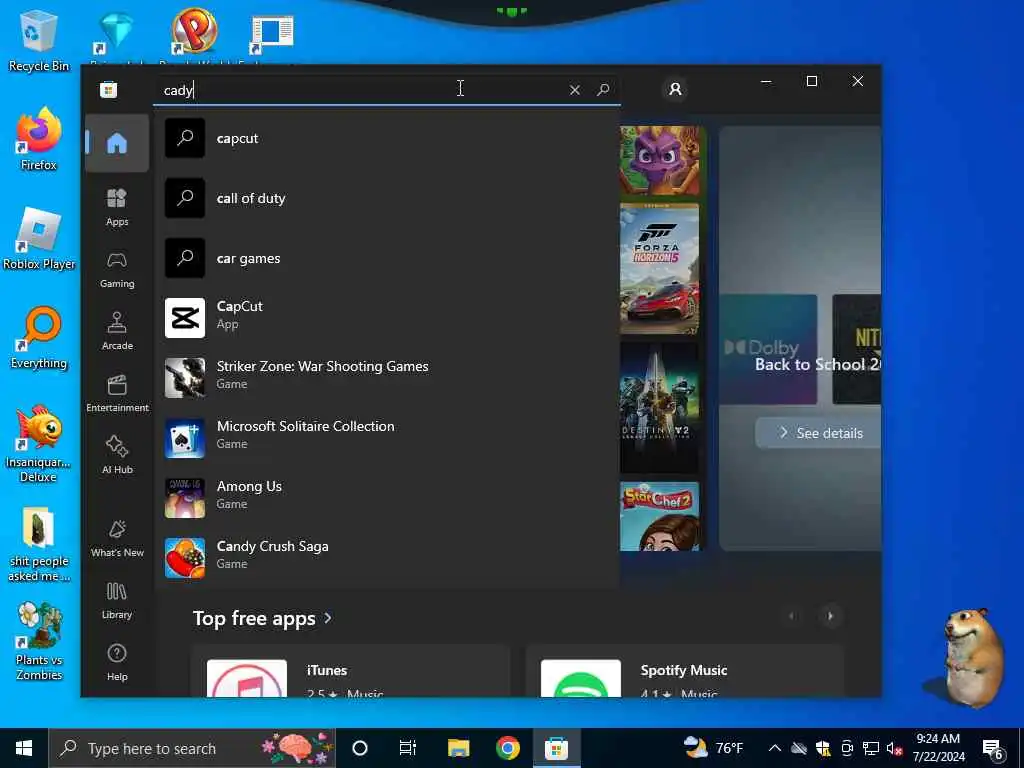Click the muted volume tray icon
Screen dimensions: 1024x768
[894, 748]
